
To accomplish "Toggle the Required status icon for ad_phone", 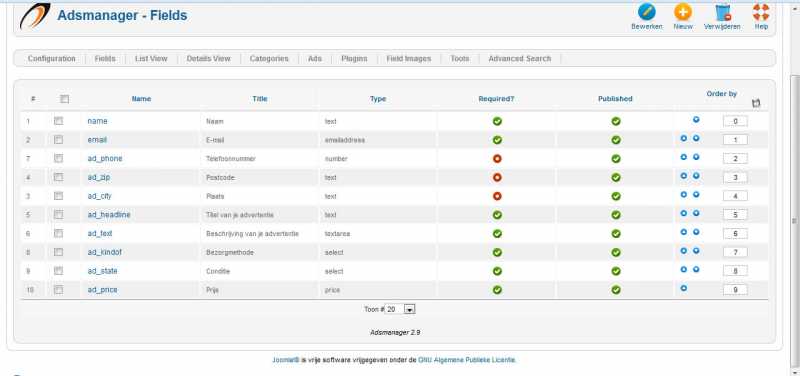I will tap(497, 159).
